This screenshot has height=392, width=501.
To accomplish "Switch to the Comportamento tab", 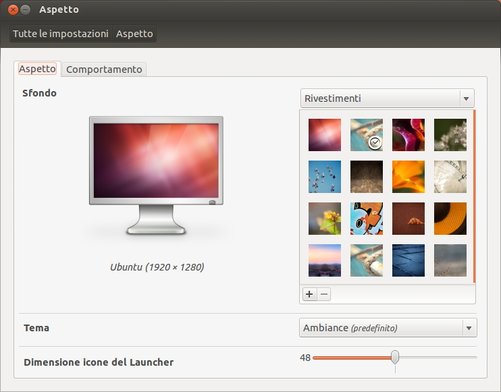I will pos(104,69).
